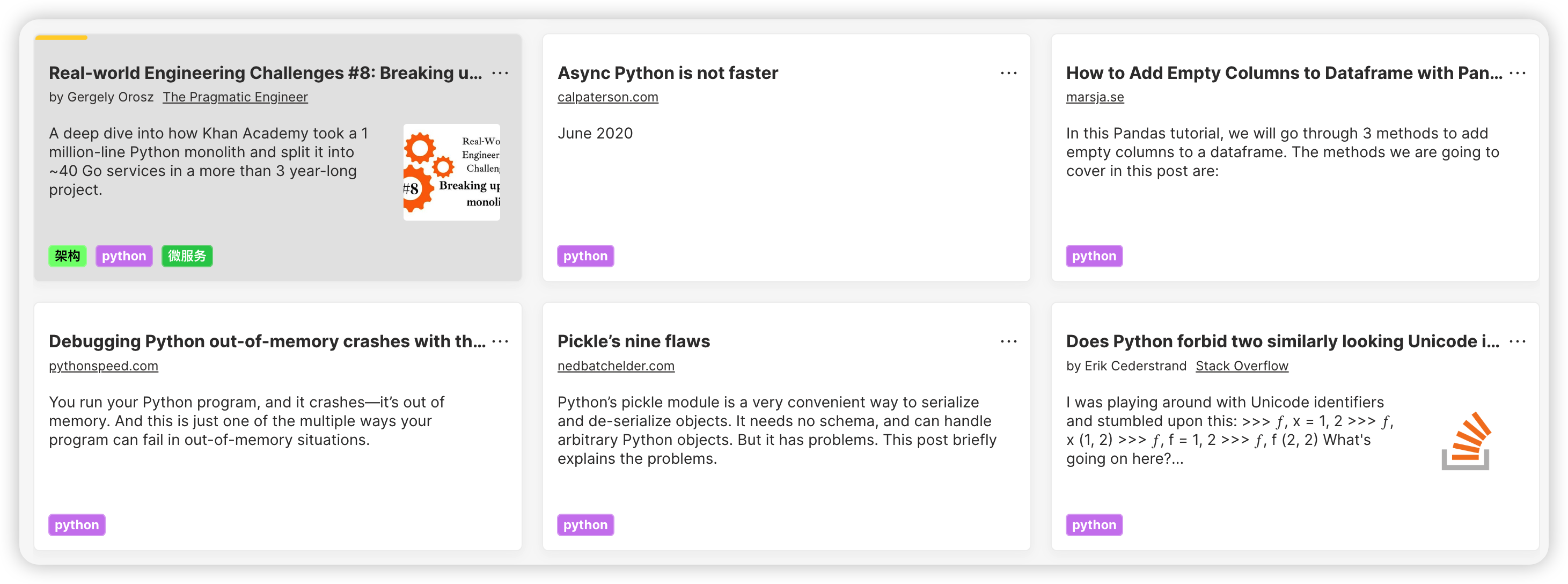This screenshot has width=1568, height=584.
Task: Open the 'Pickle's nine flaws' article title
Action: click(x=633, y=341)
